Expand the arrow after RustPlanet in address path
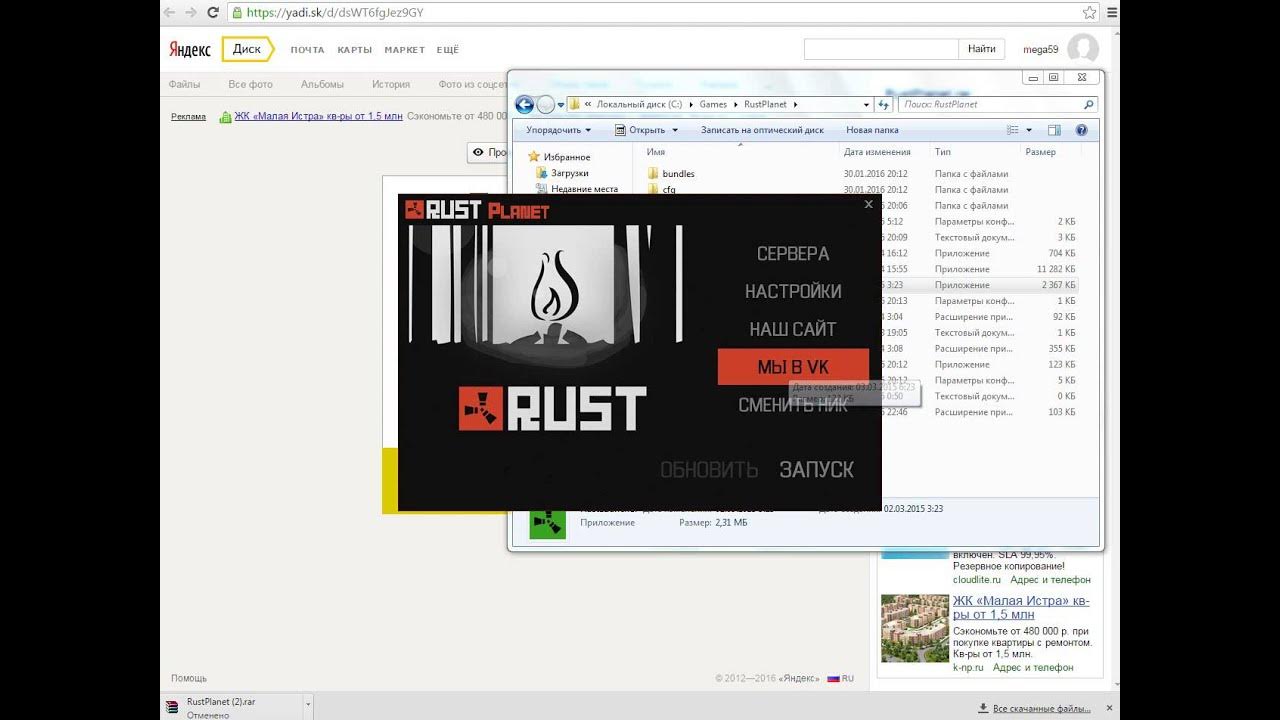Screen dimensions: 1280x720 point(796,104)
